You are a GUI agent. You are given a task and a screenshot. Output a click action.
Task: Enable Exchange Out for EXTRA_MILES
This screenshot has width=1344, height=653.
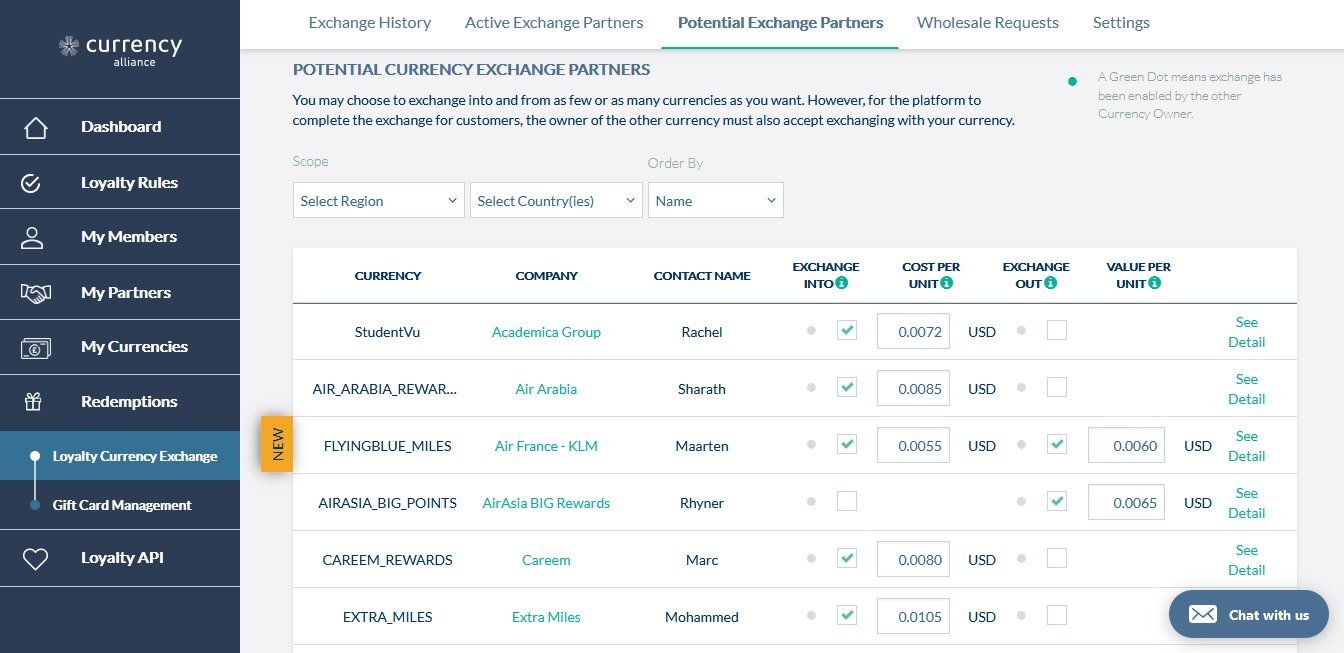(x=1057, y=615)
